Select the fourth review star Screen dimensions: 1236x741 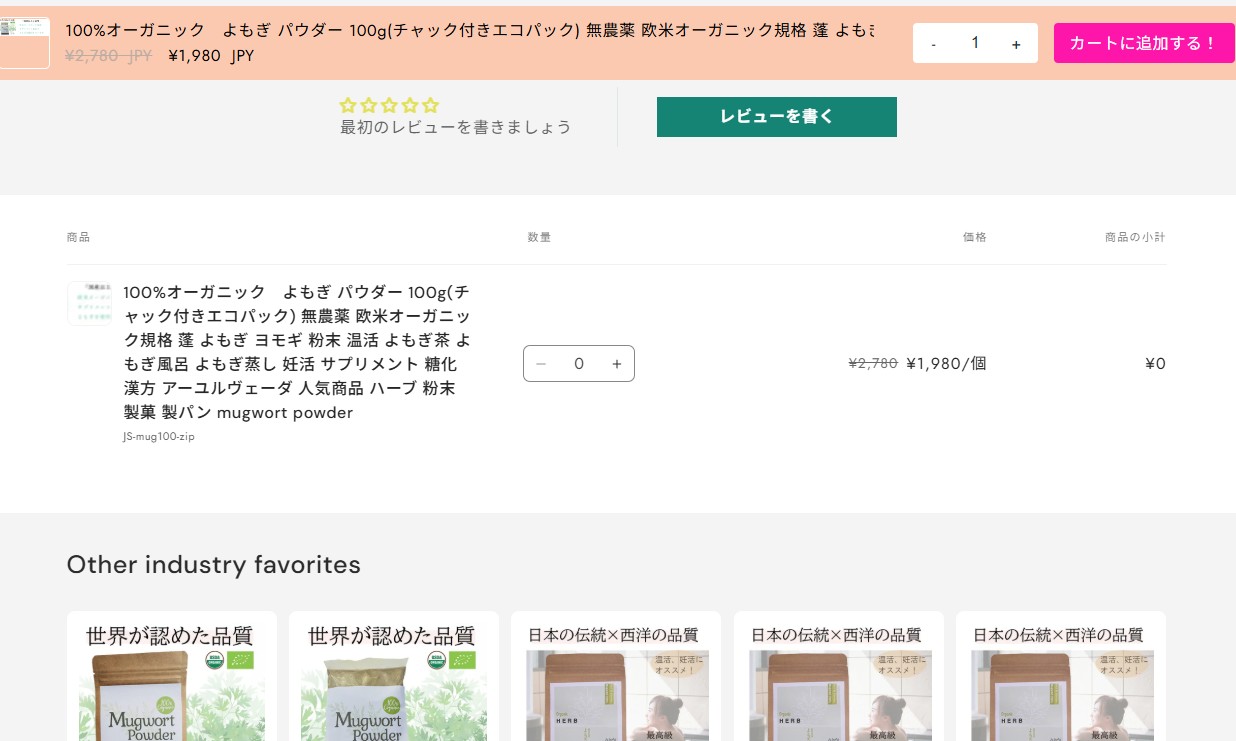click(x=409, y=105)
